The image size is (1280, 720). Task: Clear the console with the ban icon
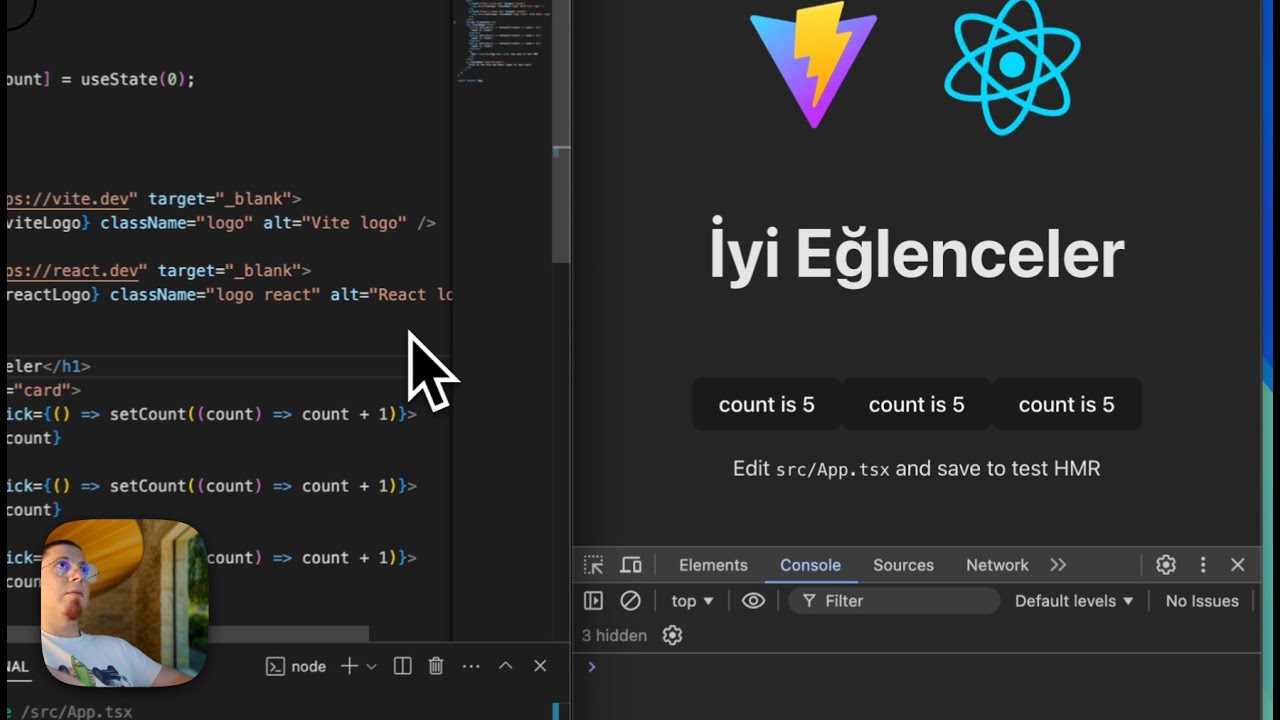pyautogui.click(x=630, y=601)
